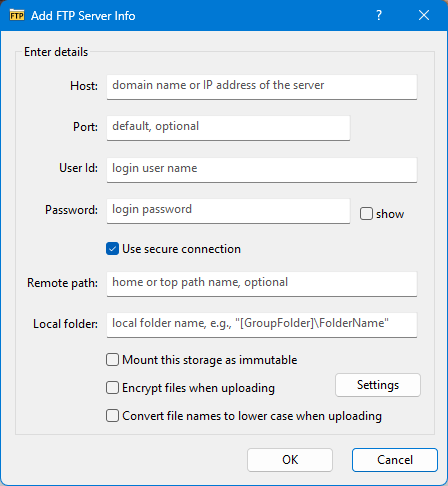Enable Convert file names to lower case

coord(112,416)
